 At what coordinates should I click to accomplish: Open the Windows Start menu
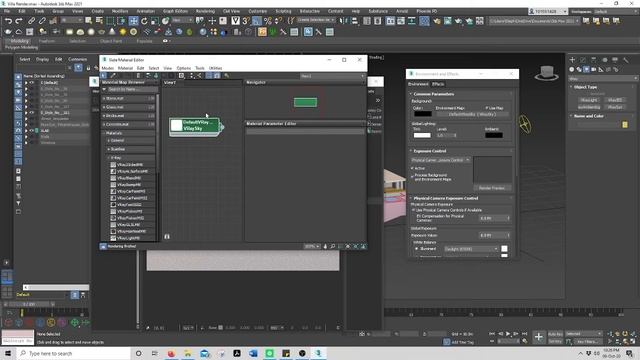8,353
